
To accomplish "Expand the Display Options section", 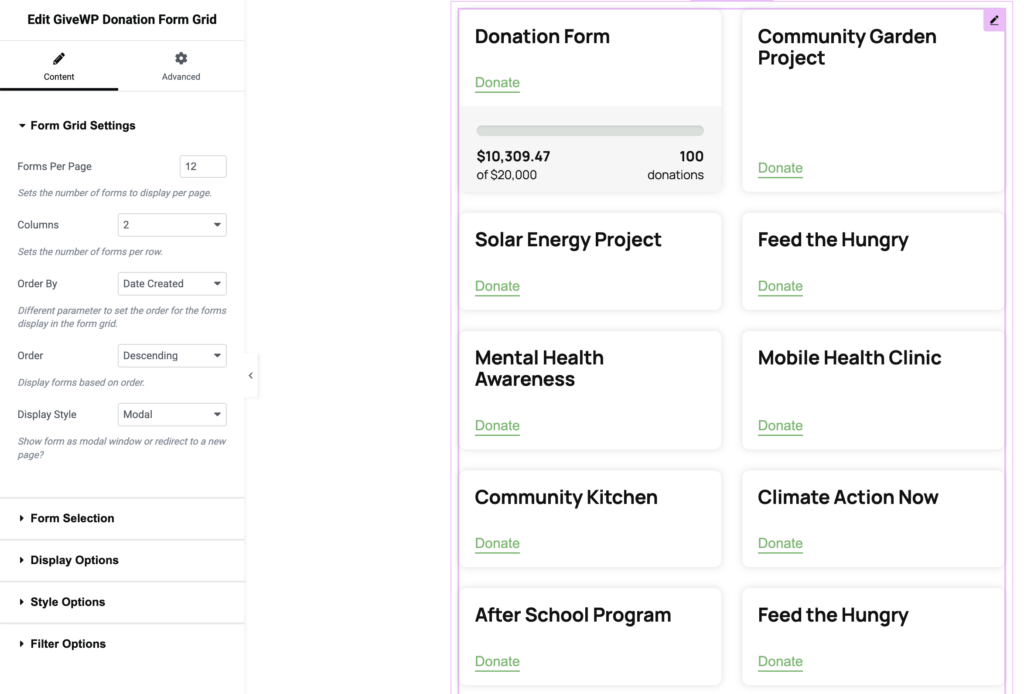I will tap(74, 560).
